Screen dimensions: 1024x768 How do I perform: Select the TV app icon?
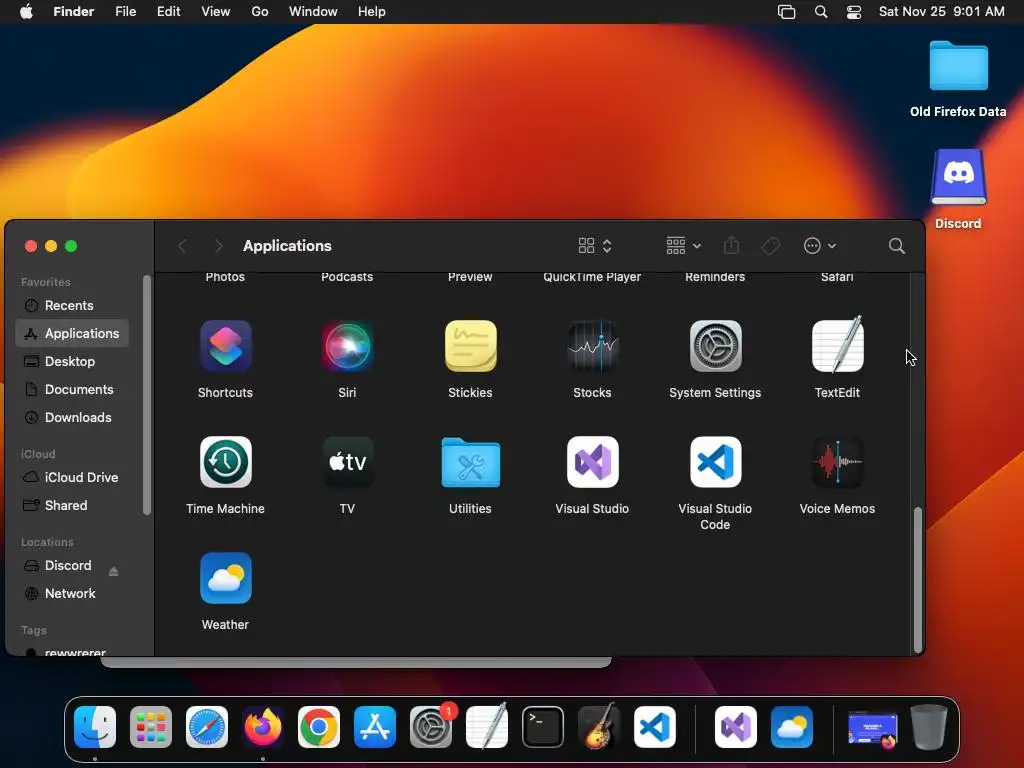click(347, 462)
